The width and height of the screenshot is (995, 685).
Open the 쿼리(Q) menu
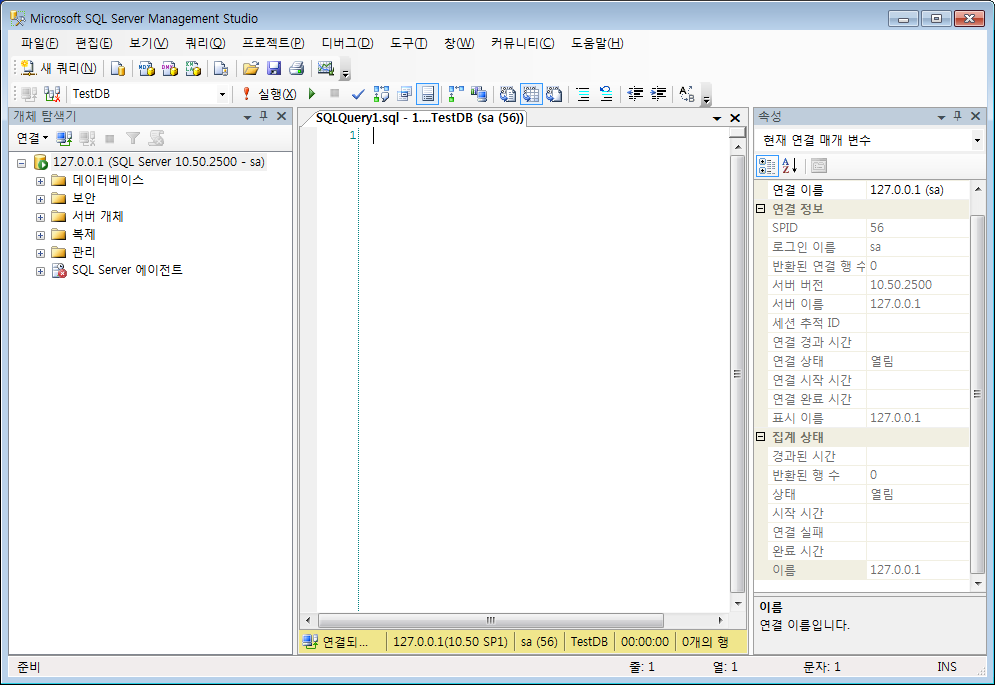tap(205, 43)
